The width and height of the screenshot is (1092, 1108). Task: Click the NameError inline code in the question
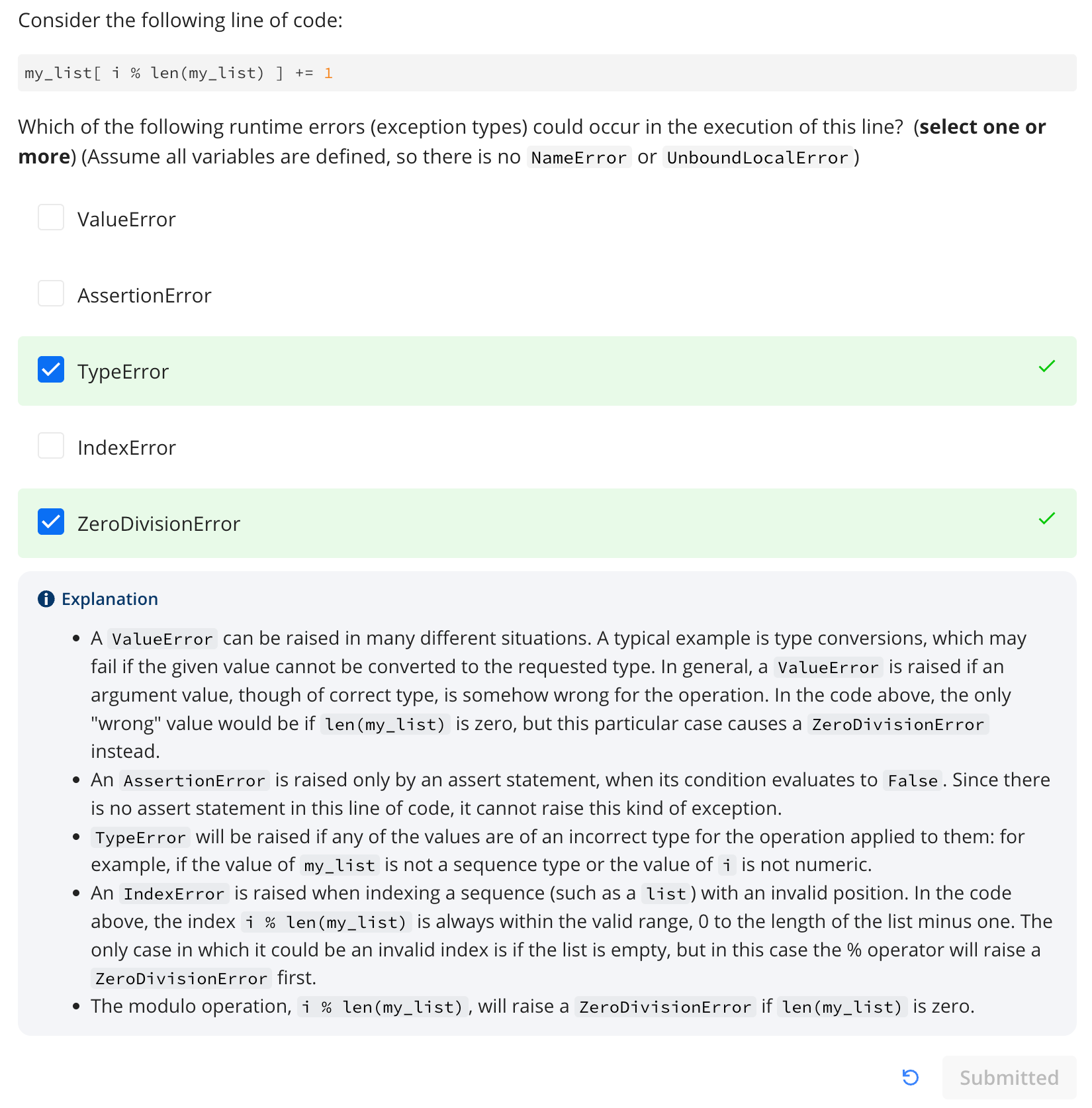click(x=579, y=158)
